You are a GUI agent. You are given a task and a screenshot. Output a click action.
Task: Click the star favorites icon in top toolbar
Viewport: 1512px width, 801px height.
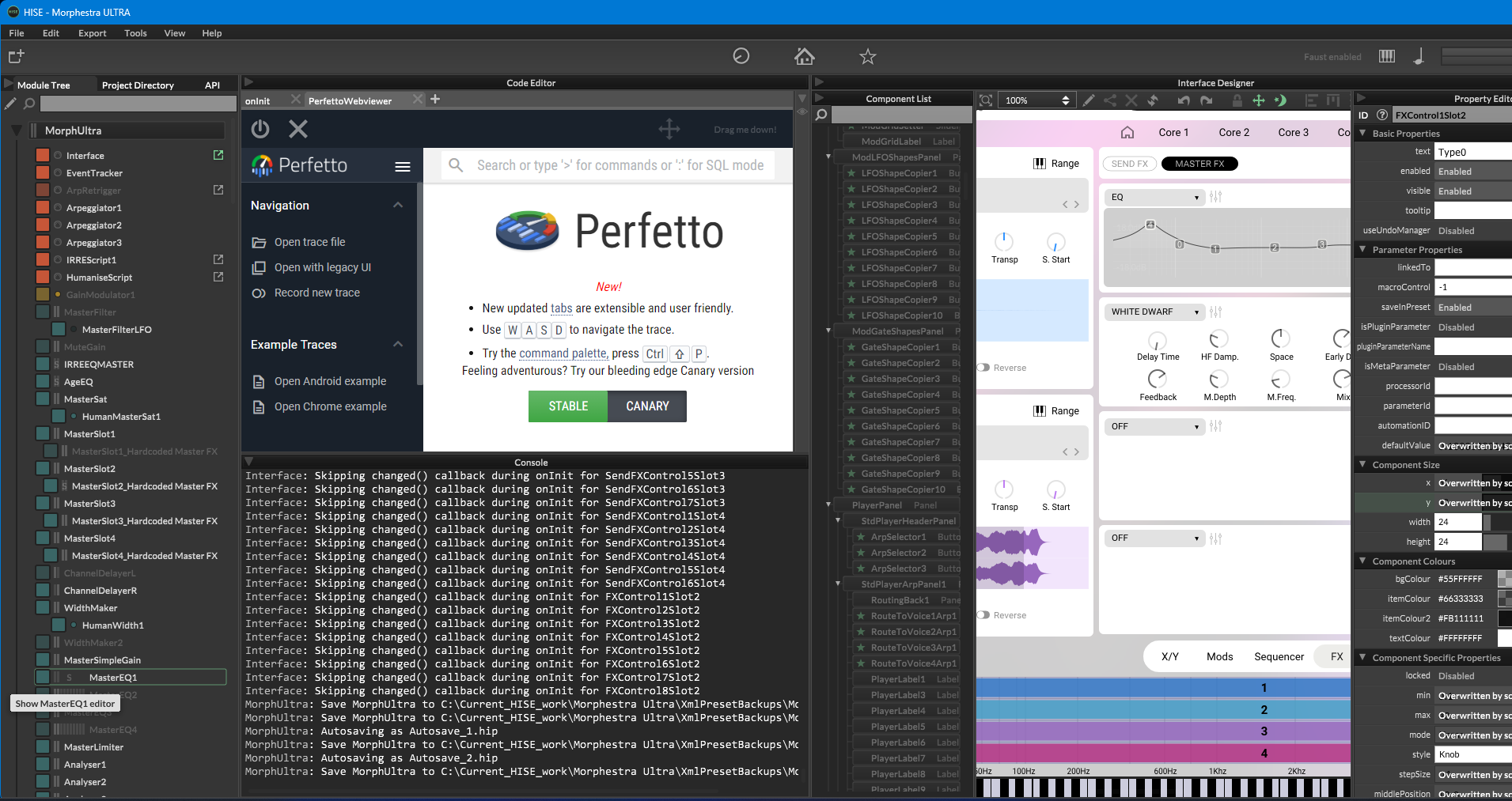(x=868, y=56)
